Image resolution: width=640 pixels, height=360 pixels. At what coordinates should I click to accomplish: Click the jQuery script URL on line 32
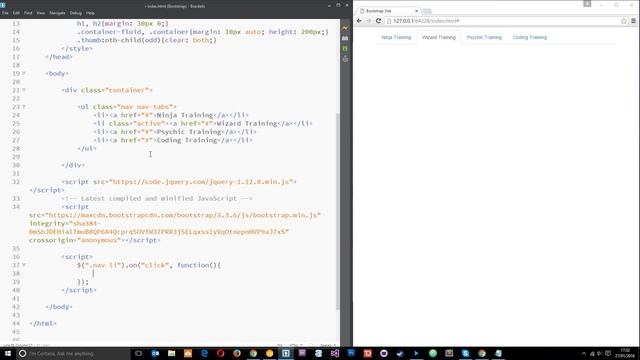click(203, 182)
